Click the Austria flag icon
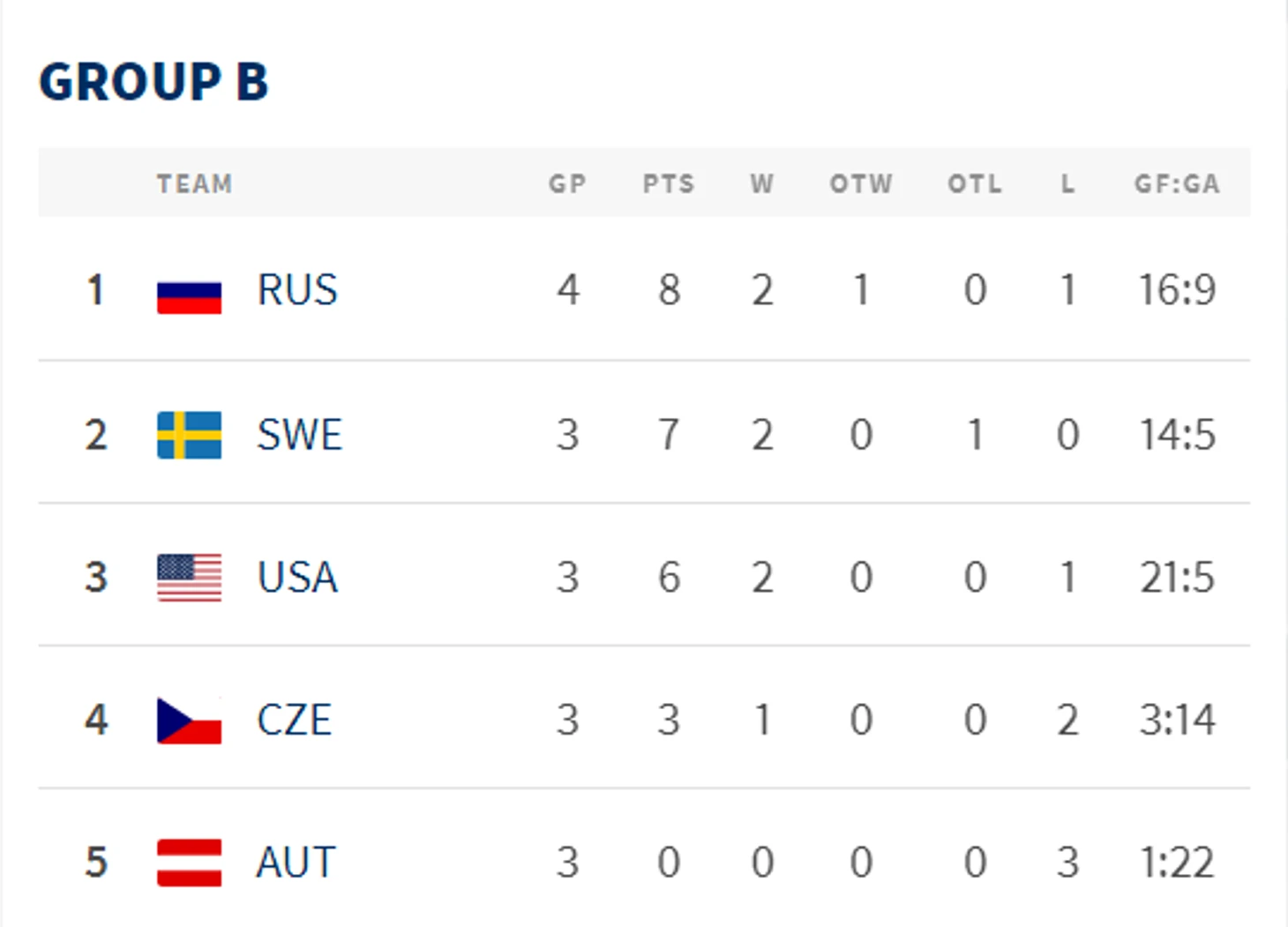1288x927 pixels. [189, 863]
